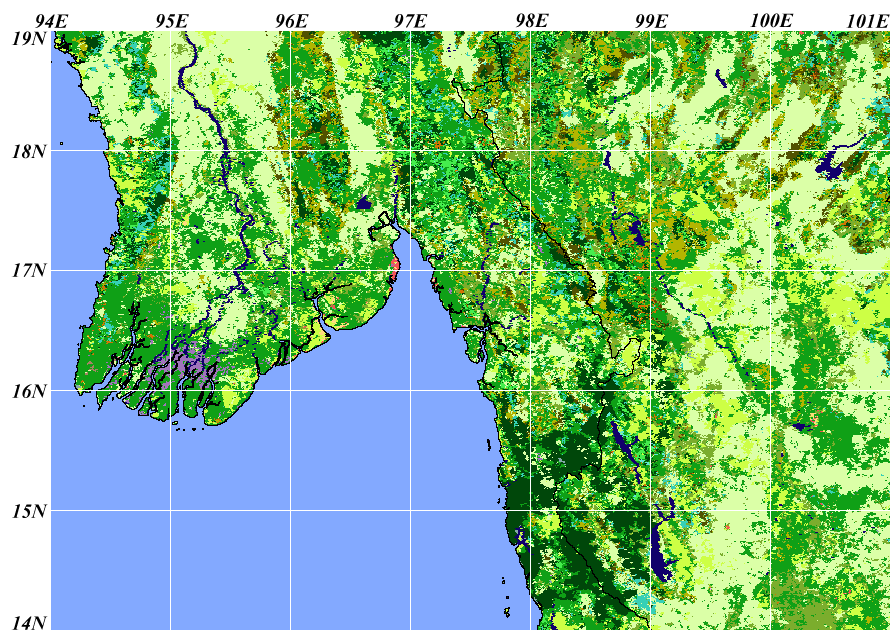Click the 99E longitude label
Screen dimensions: 890x630
coord(651,22)
